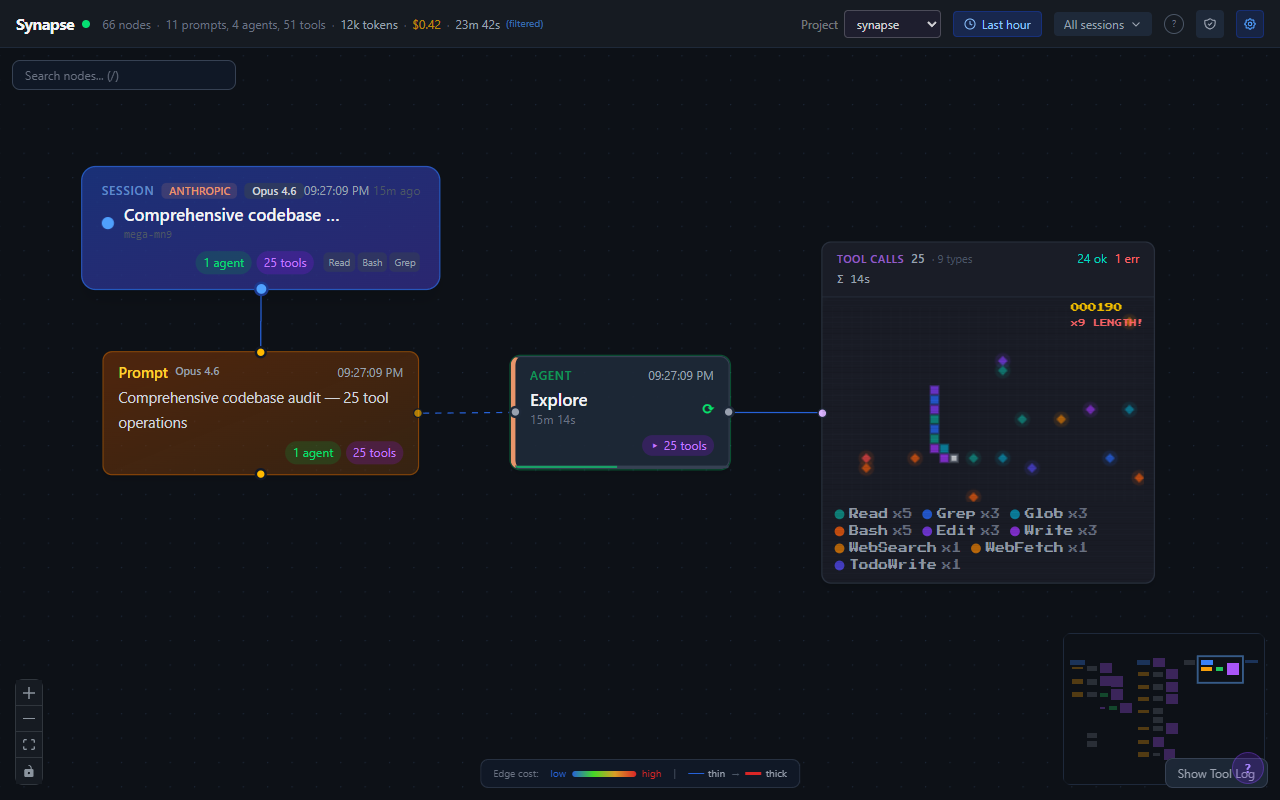This screenshot has width=1280, height=800.
Task: Open the settings gear icon
Action: (1249, 24)
